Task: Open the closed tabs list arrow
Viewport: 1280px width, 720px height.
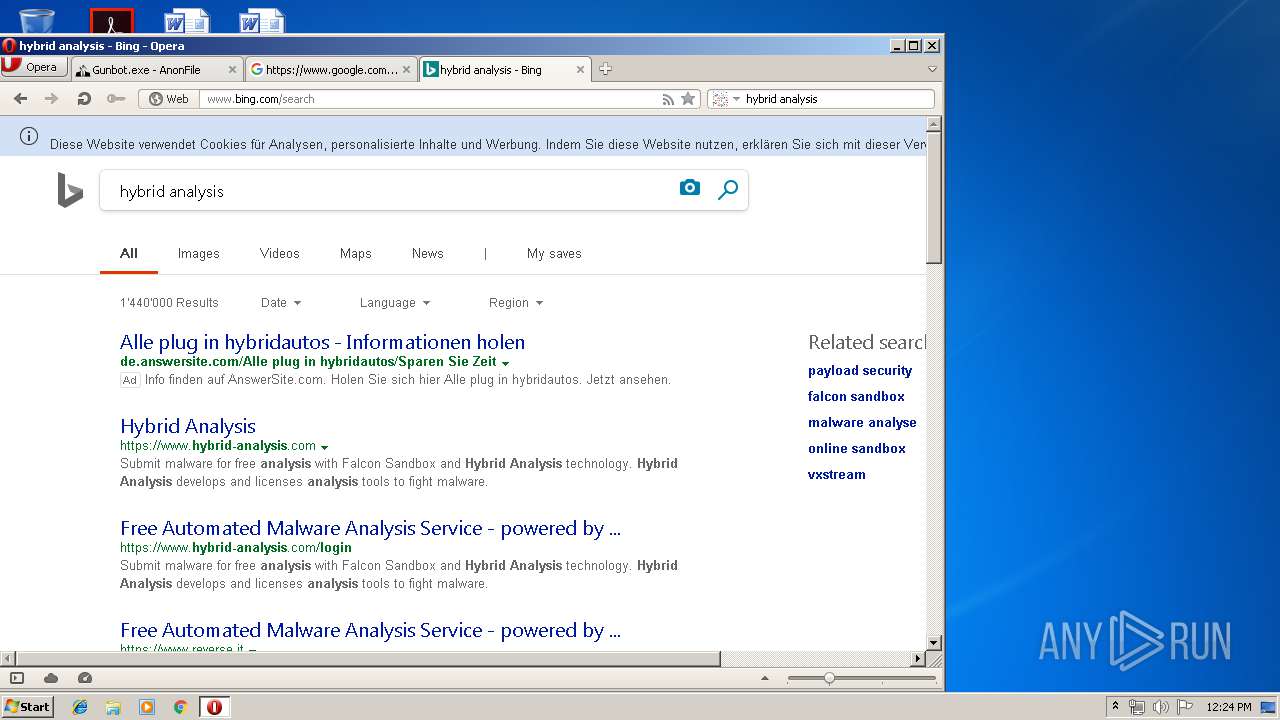Action: 932,69
